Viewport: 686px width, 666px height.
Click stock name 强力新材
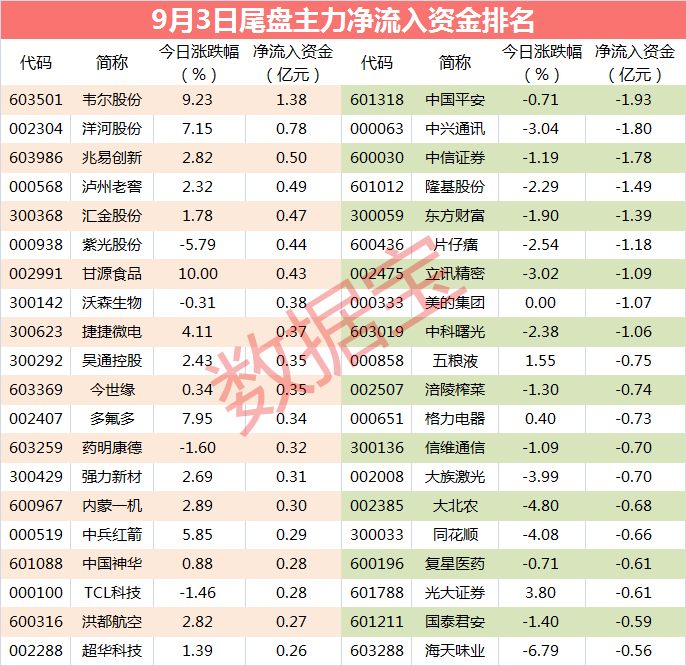(x=112, y=477)
